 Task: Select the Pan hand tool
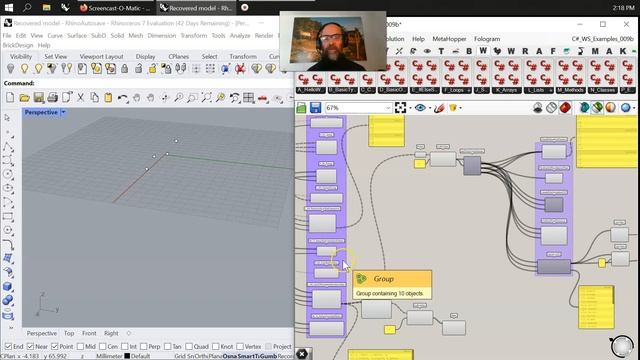coord(137,98)
